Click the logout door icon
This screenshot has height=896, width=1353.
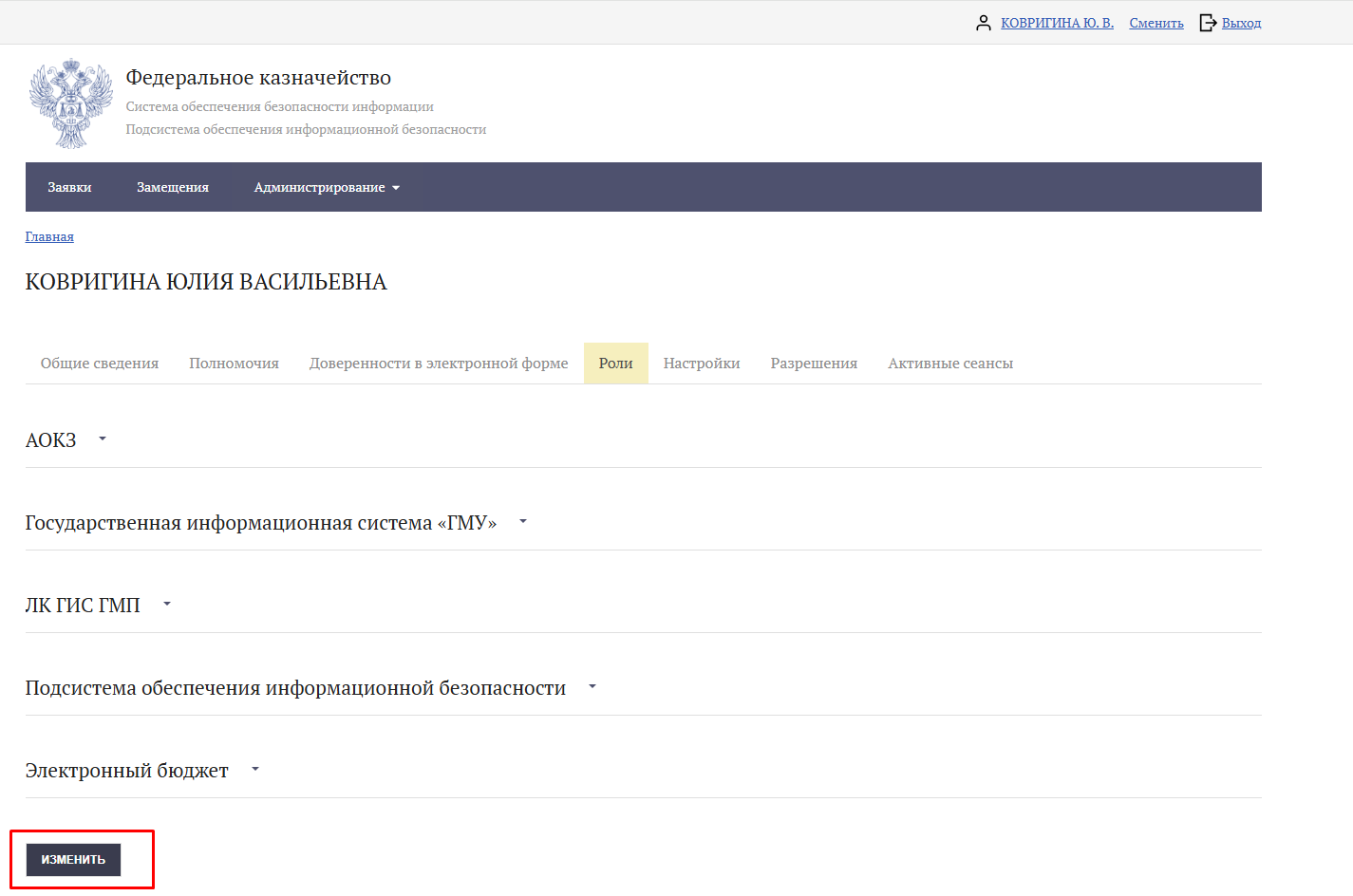(x=1207, y=23)
